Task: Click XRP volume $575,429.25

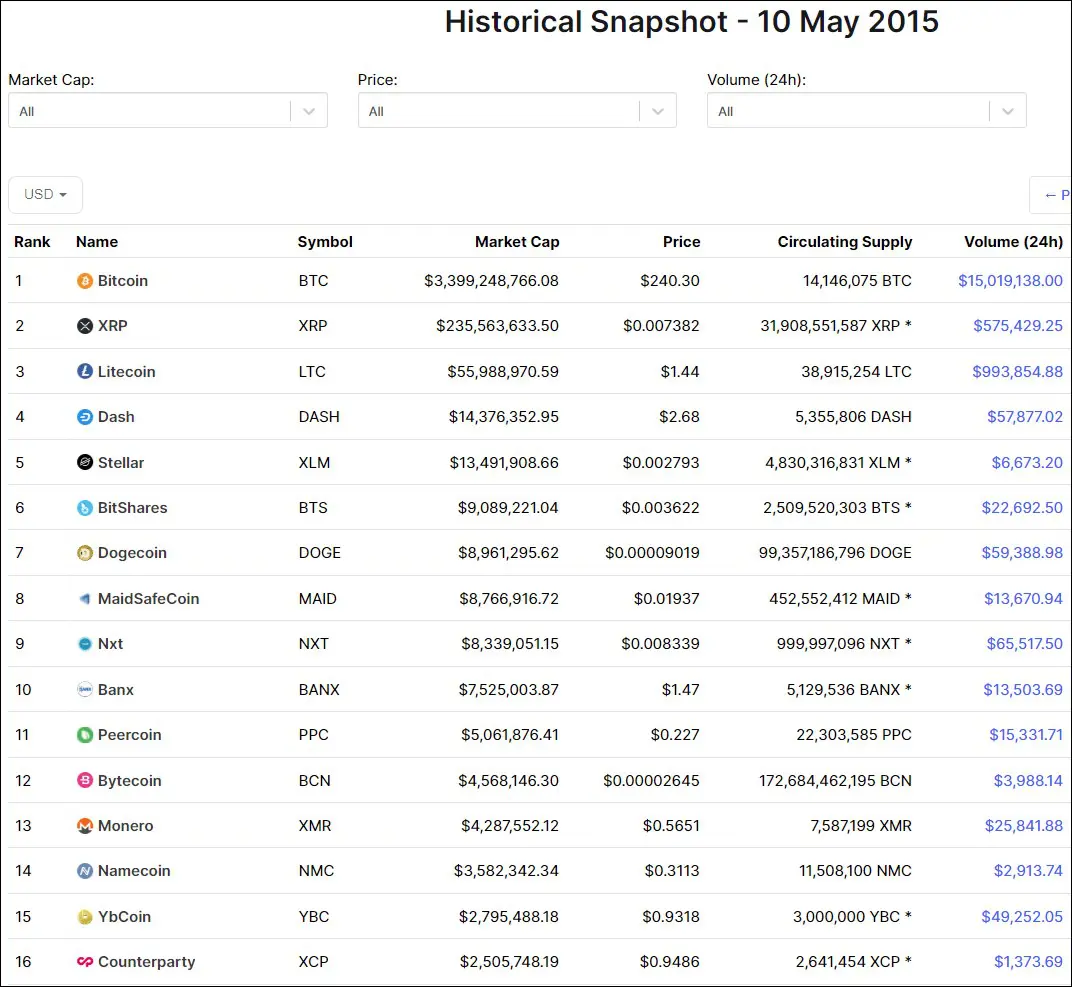Action: pos(1018,326)
